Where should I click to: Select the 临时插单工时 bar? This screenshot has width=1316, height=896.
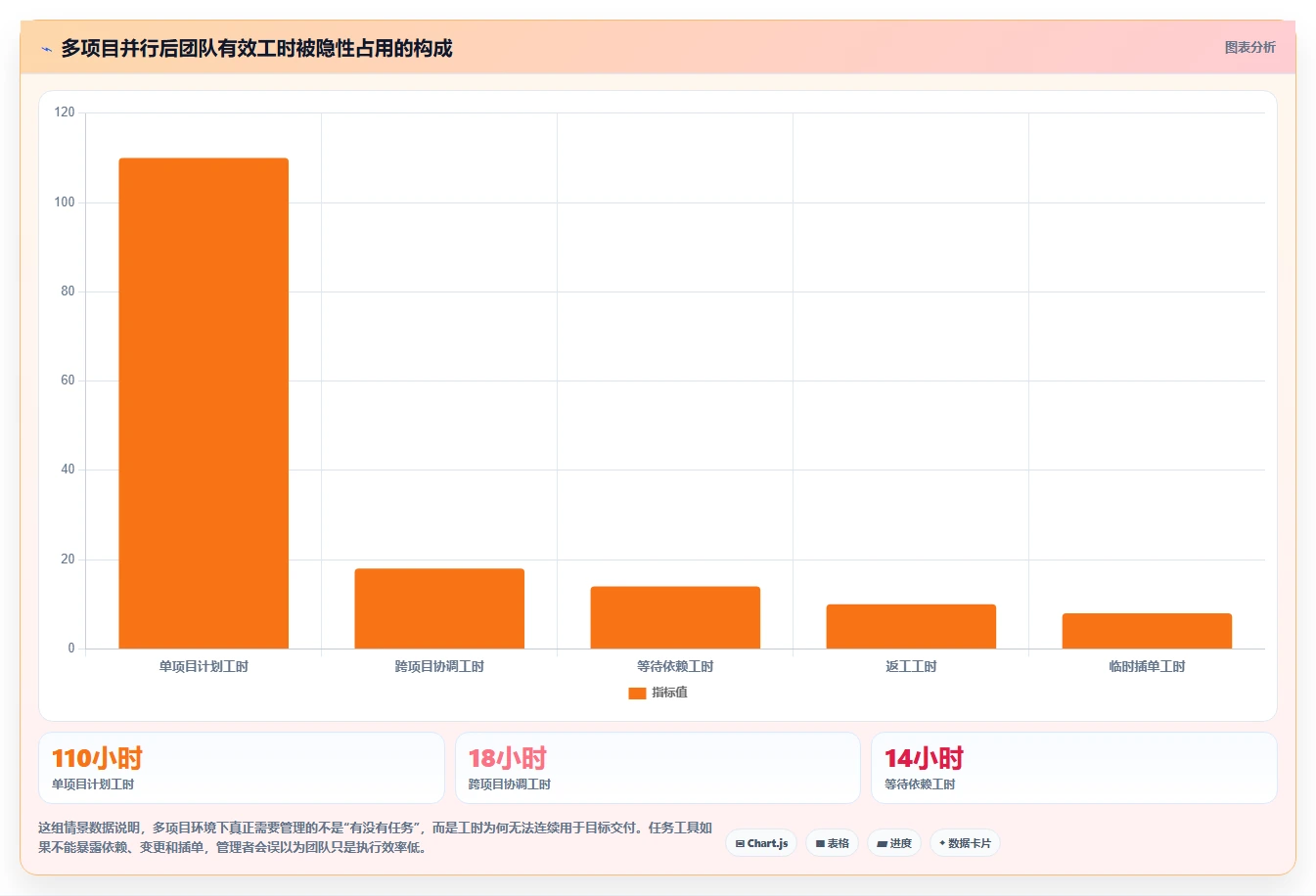pyautogui.click(x=1147, y=631)
